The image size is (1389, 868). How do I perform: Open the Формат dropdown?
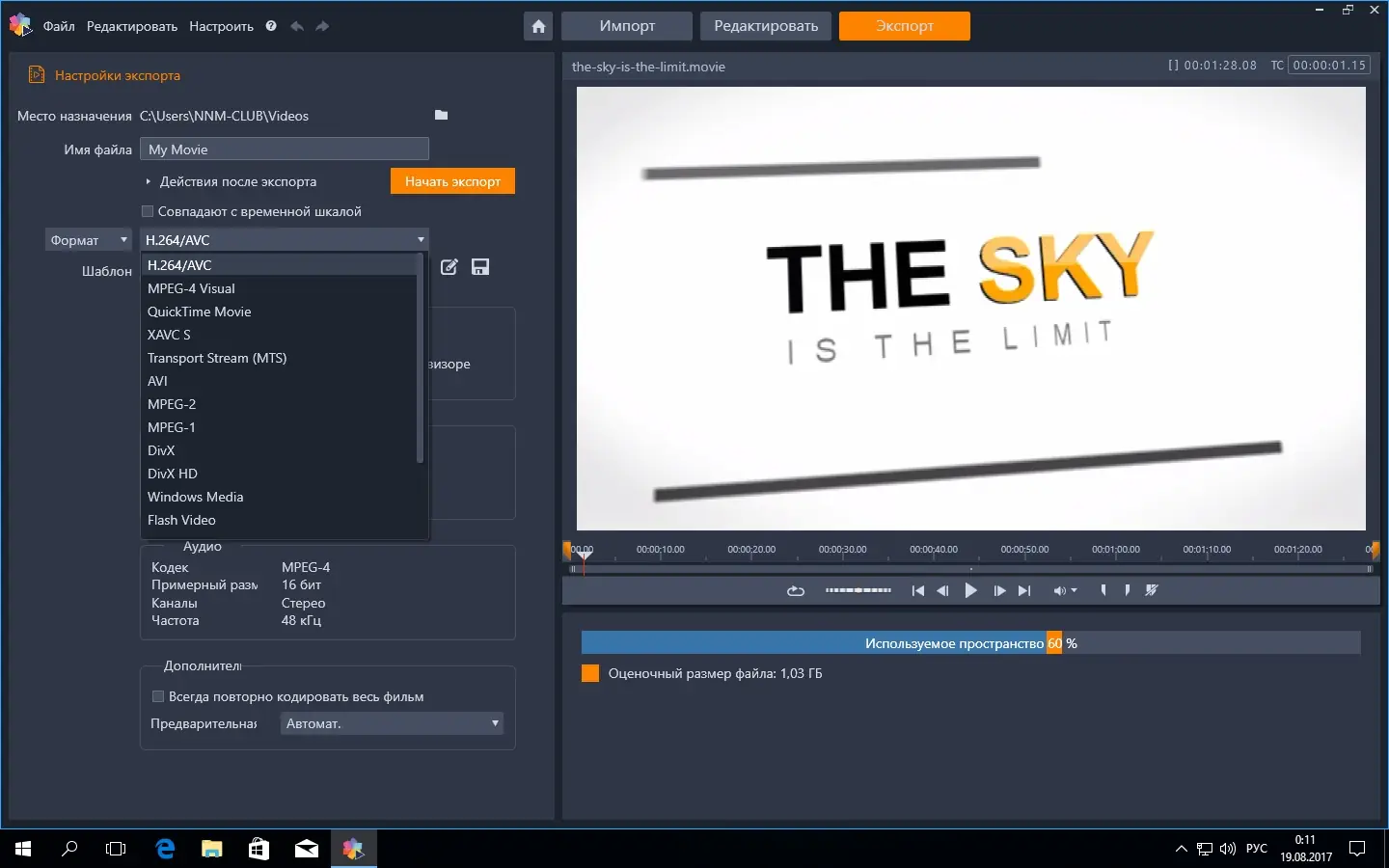(x=88, y=239)
